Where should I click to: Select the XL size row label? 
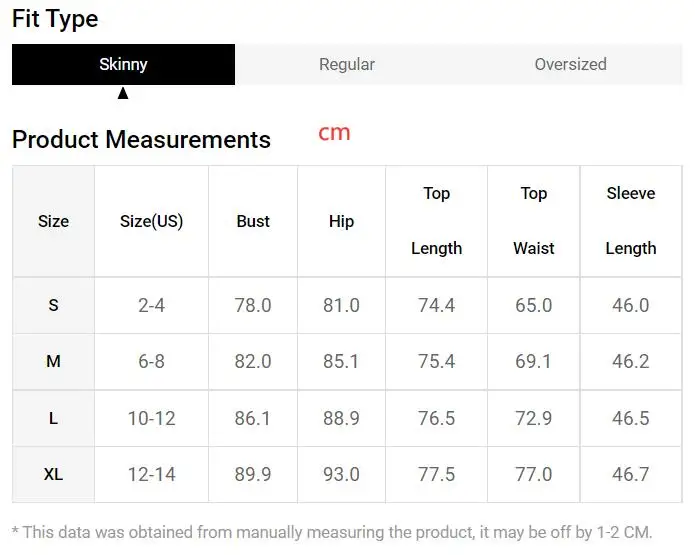tap(54, 474)
